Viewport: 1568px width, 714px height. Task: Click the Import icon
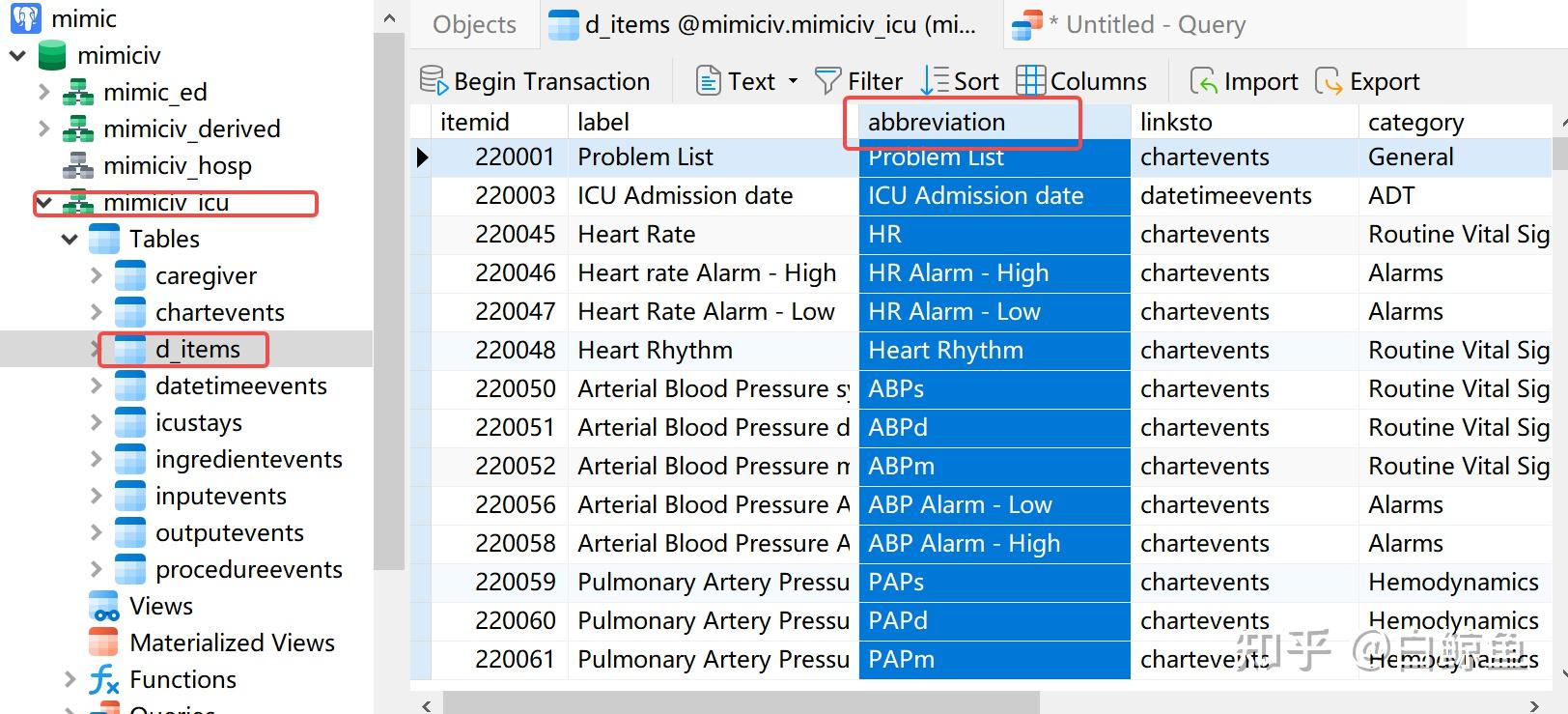coord(1203,81)
